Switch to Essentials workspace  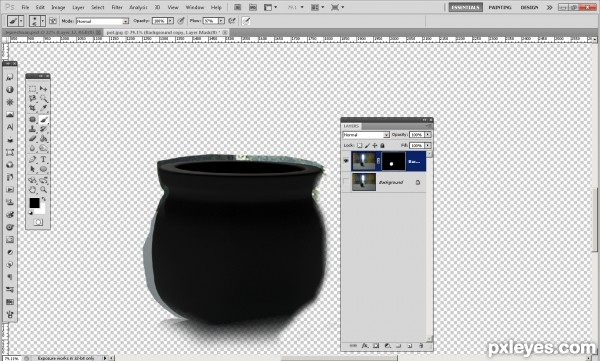(466, 7)
